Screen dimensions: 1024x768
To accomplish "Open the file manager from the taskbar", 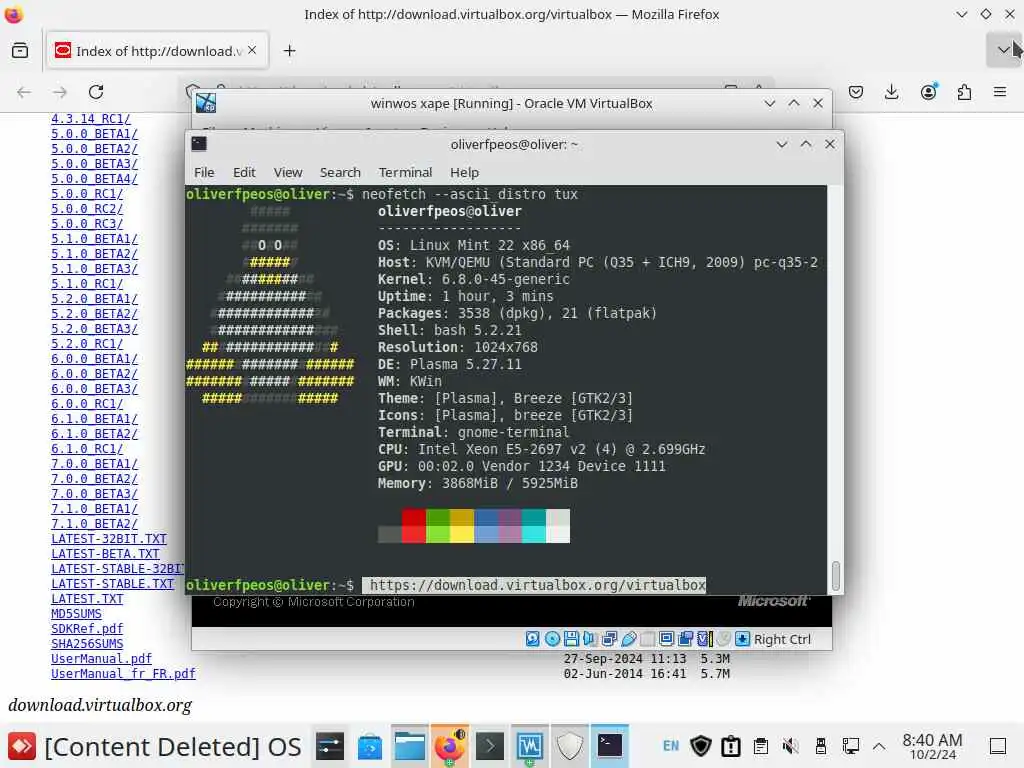I will pyautogui.click(x=409, y=746).
